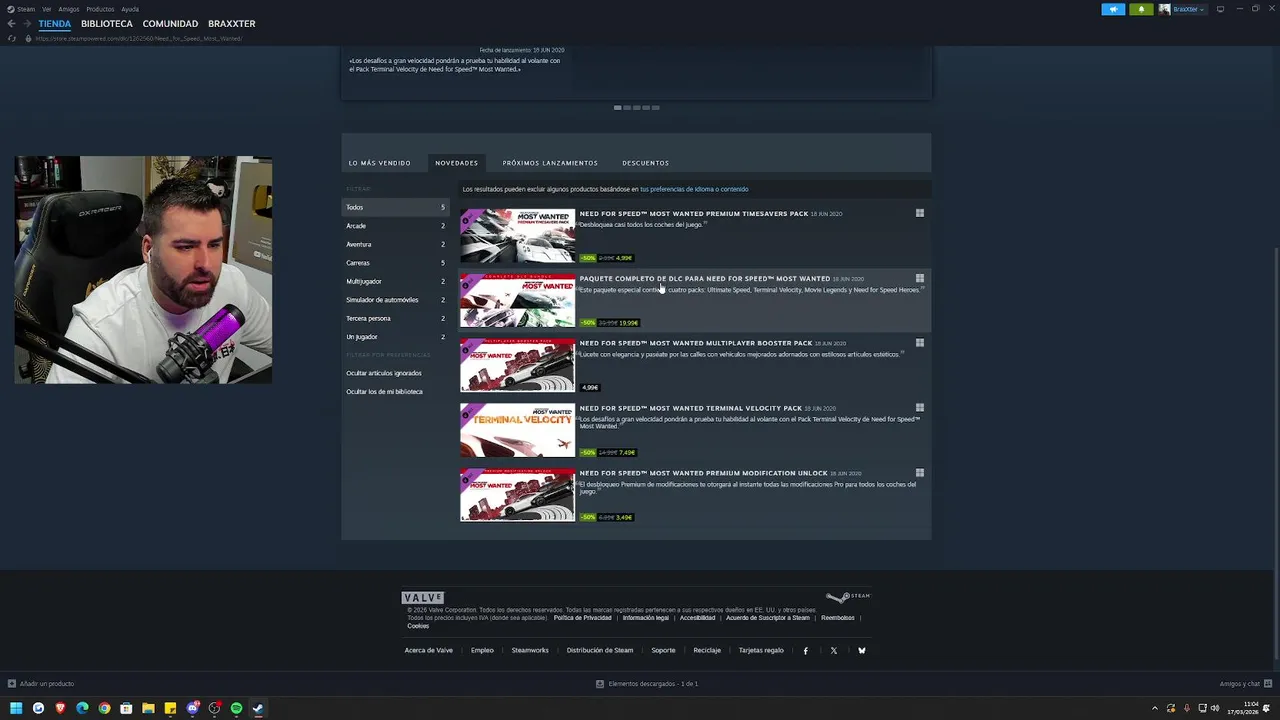Image resolution: width=1280 pixels, height=720 pixels.
Task: Open Brave browser from taskbar
Action: [60, 708]
